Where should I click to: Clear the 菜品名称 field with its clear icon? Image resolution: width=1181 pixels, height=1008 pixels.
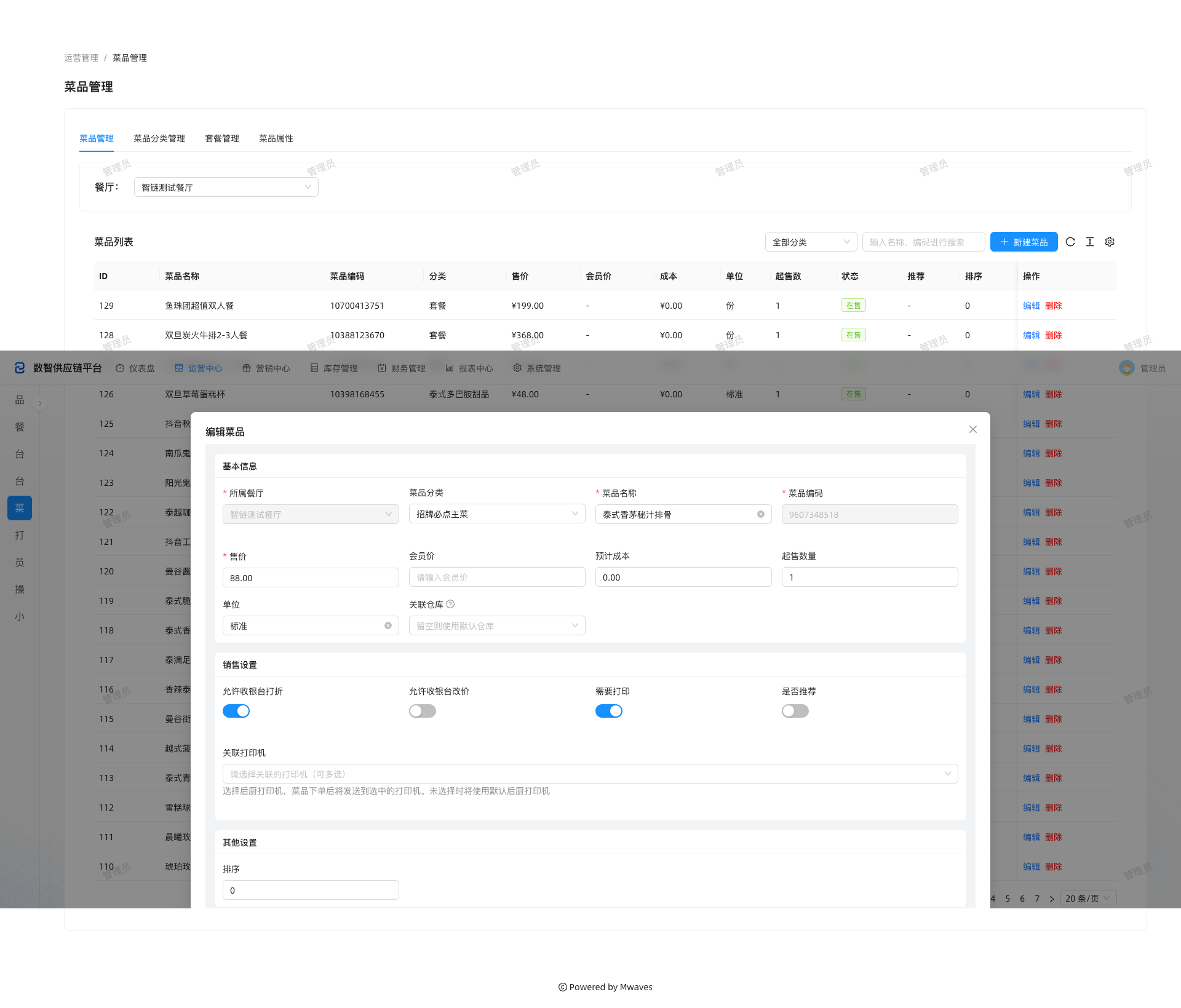(761, 514)
